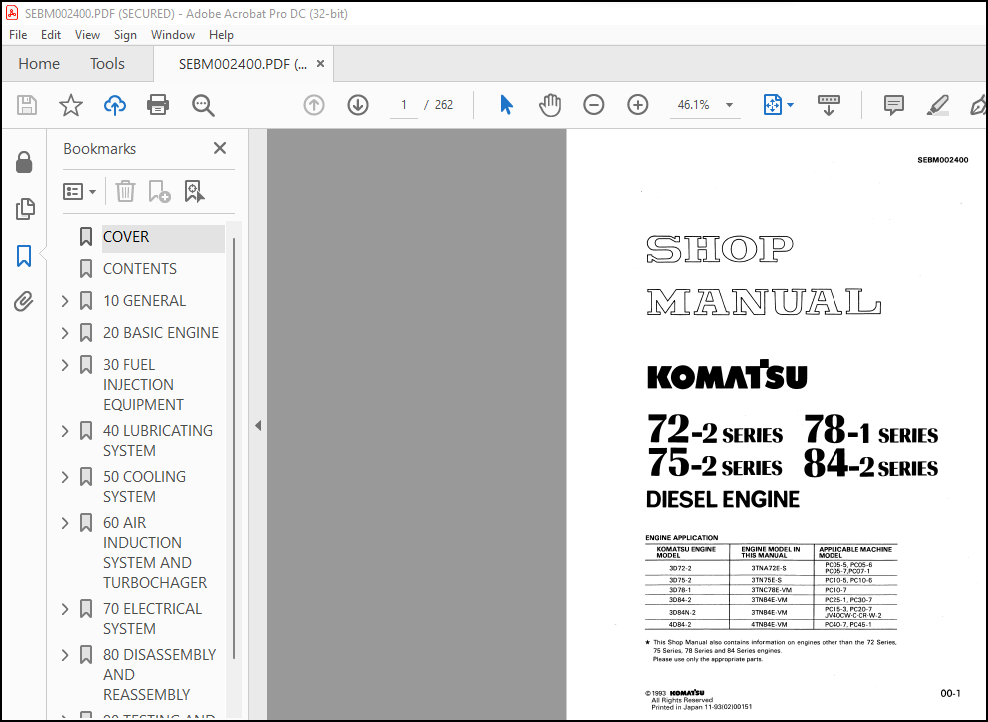Open the Window menu
The image size is (988, 722).
click(x=173, y=35)
